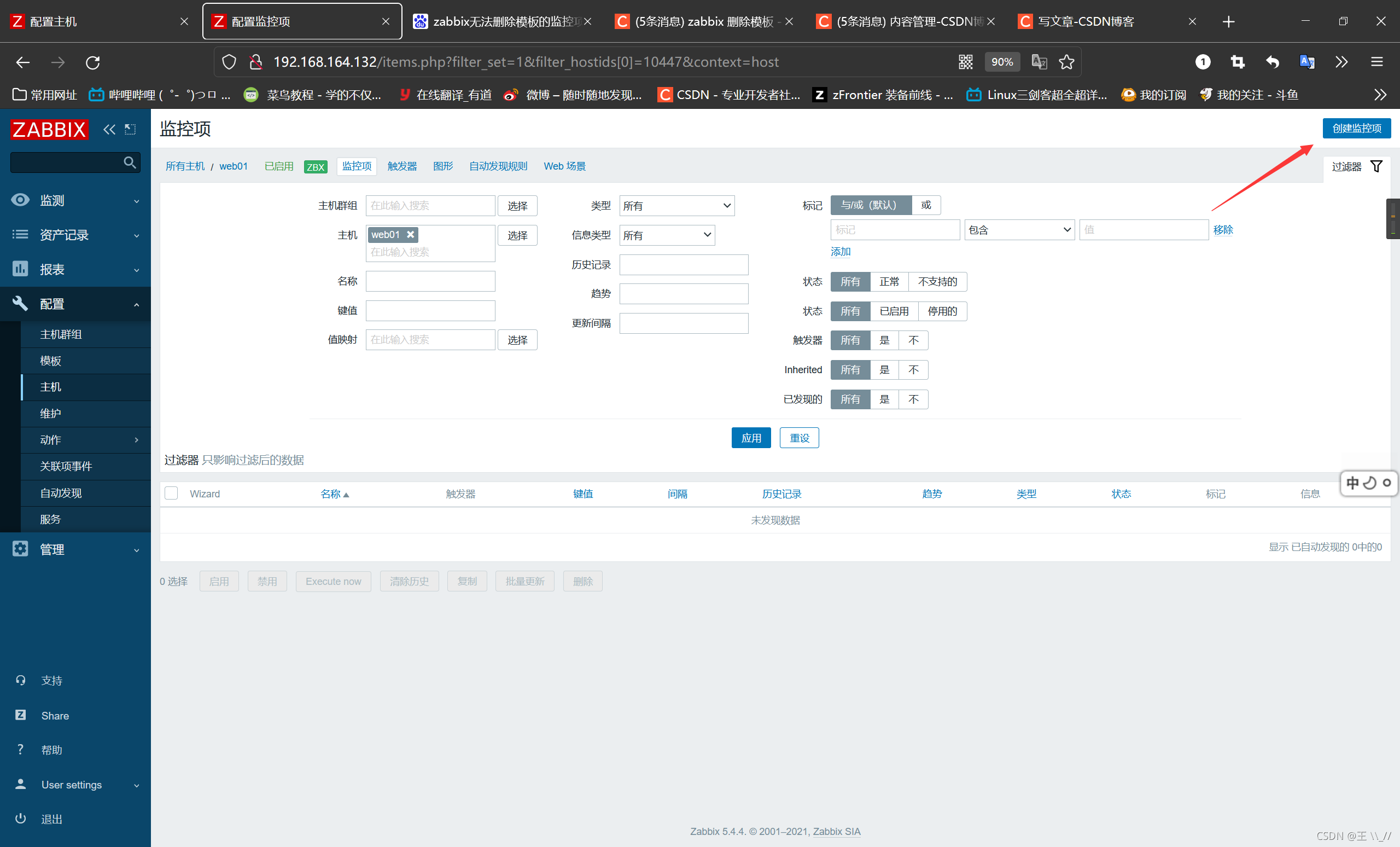
Task: Select '不支持的' state toggle option
Action: [937, 282]
